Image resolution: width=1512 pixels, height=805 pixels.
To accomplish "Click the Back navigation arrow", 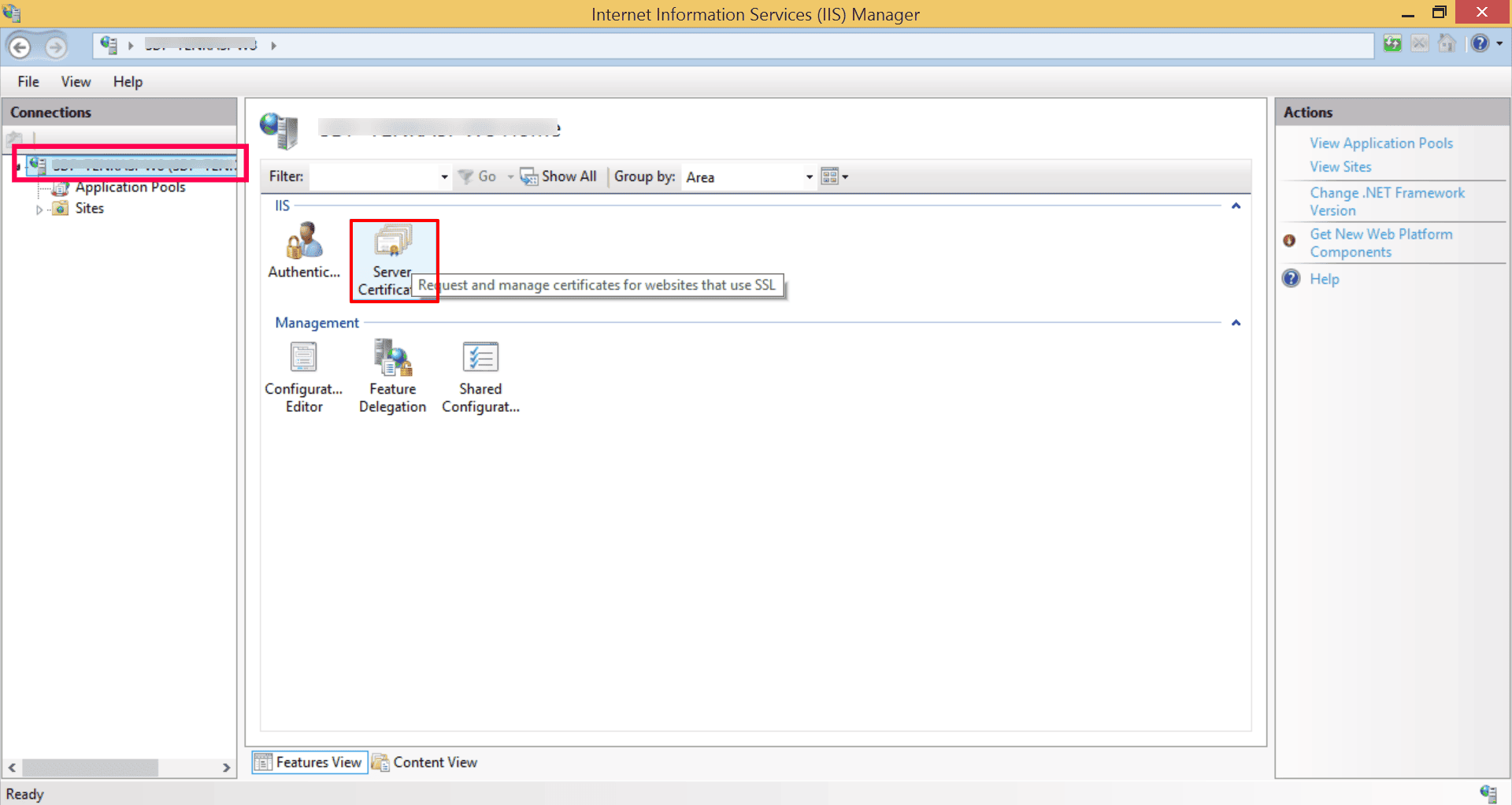I will [20, 46].
